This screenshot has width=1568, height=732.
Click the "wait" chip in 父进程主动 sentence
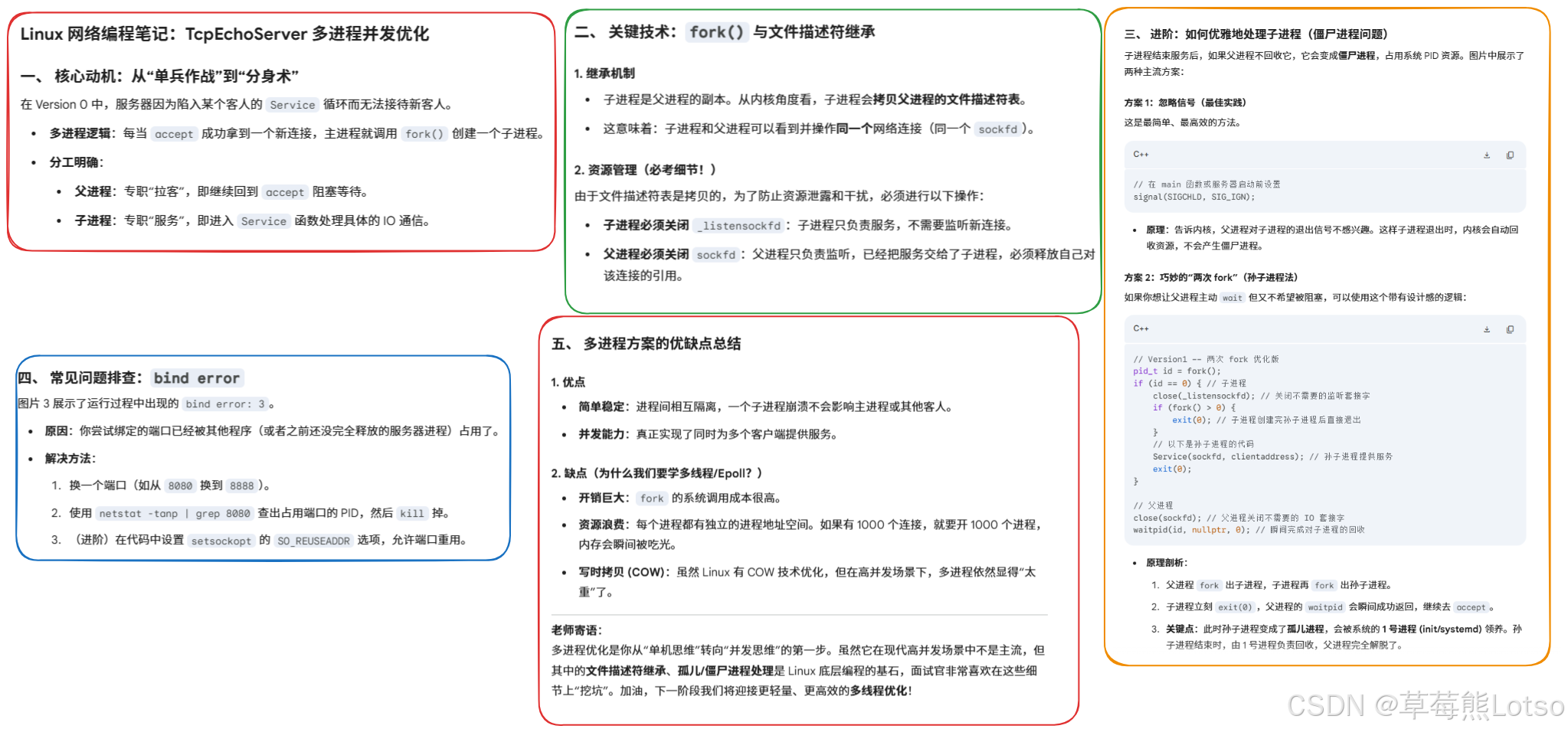(x=1232, y=298)
